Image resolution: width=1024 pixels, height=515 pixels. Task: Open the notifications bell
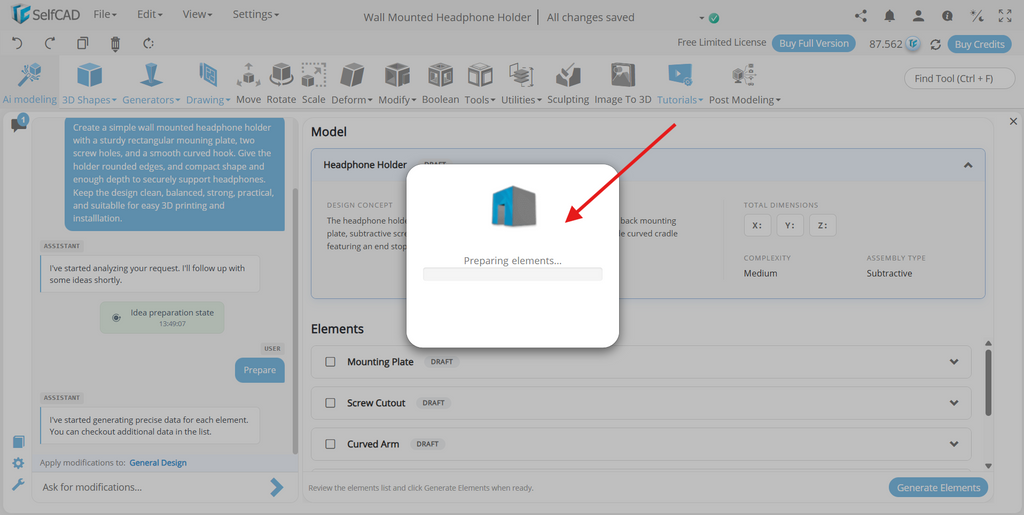click(x=889, y=16)
